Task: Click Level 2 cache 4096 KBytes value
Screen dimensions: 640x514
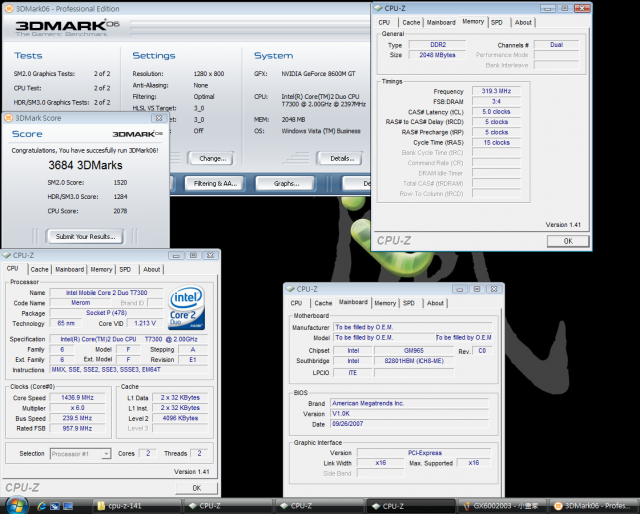Action: (x=180, y=418)
